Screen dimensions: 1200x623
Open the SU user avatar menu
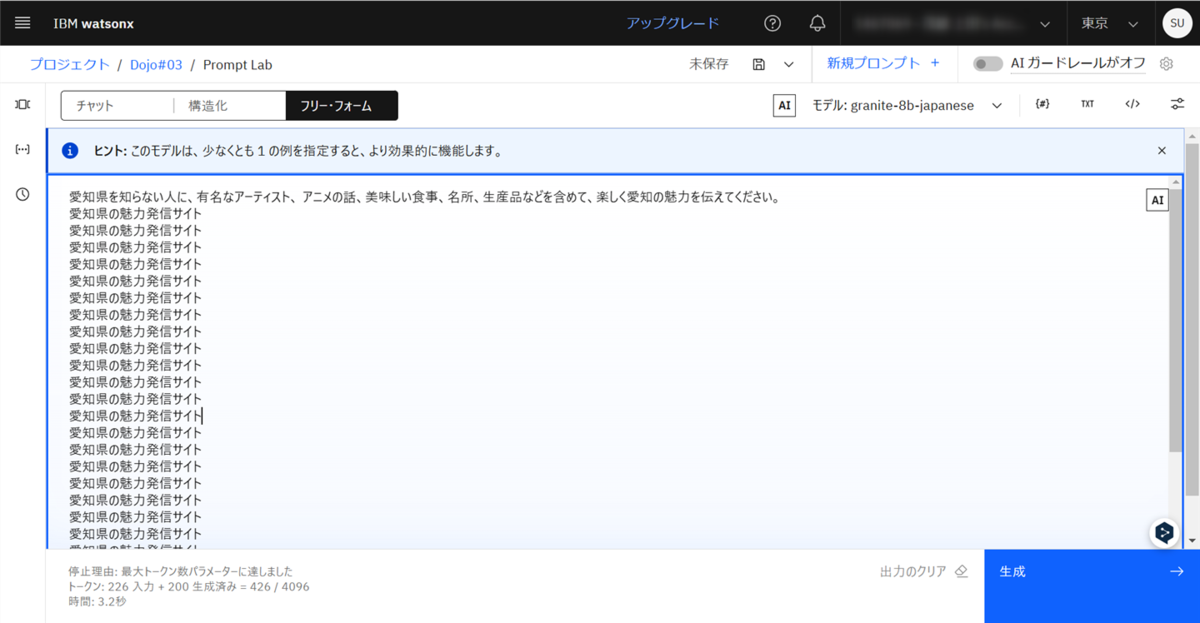1176,23
